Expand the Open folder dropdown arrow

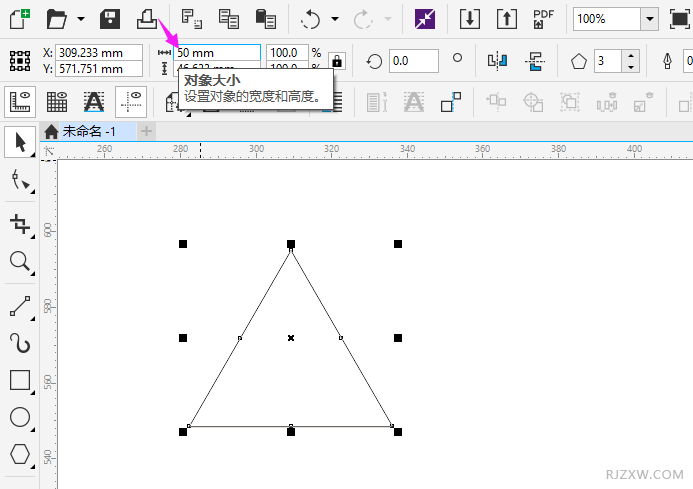coord(81,19)
